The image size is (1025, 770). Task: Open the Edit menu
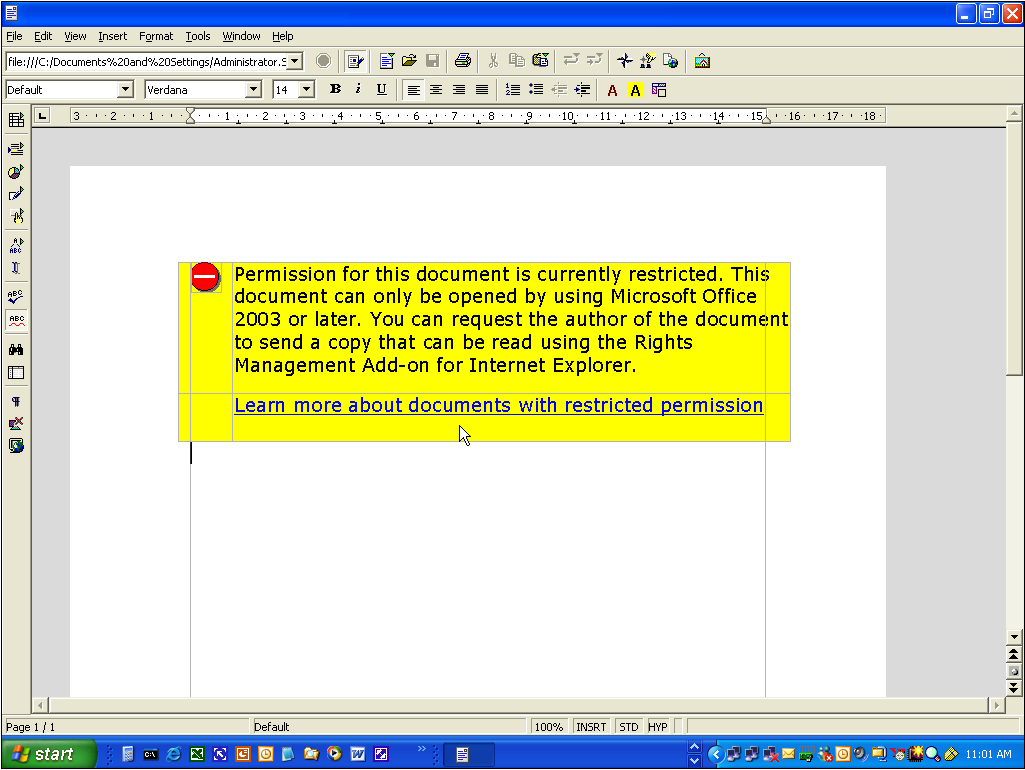pyautogui.click(x=43, y=36)
